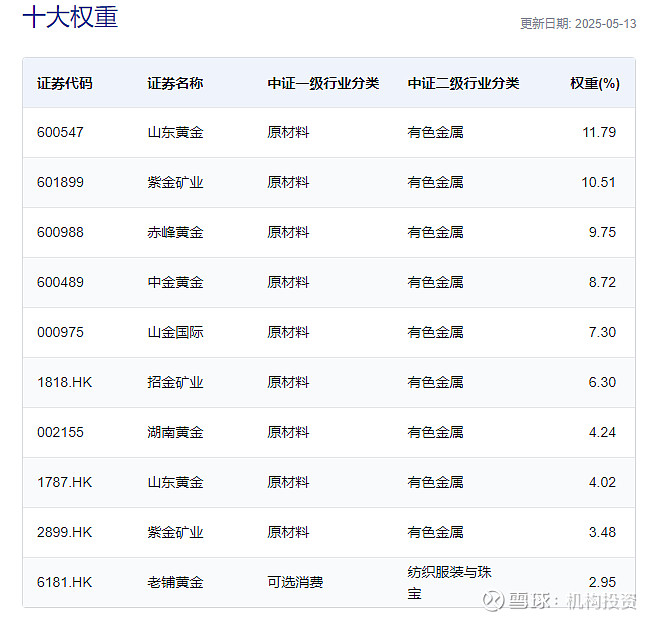Click 原材料 in the 1787.HK row
656x621 pixels.
(x=288, y=482)
